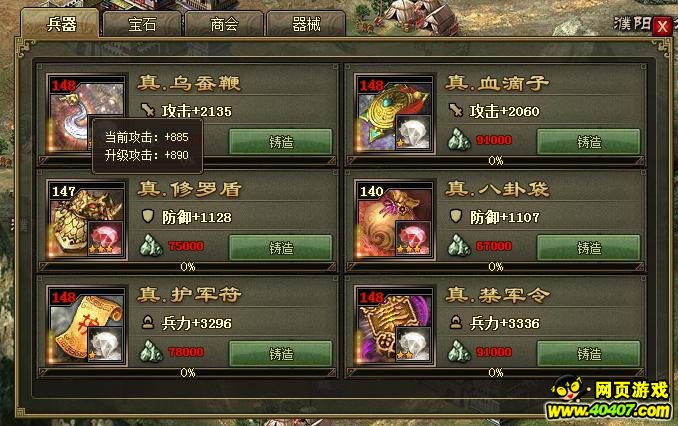This screenshot has height=426, width=678.
Task: Click 铸造 button for 真.修罗盾
Action: click(281, 247)
